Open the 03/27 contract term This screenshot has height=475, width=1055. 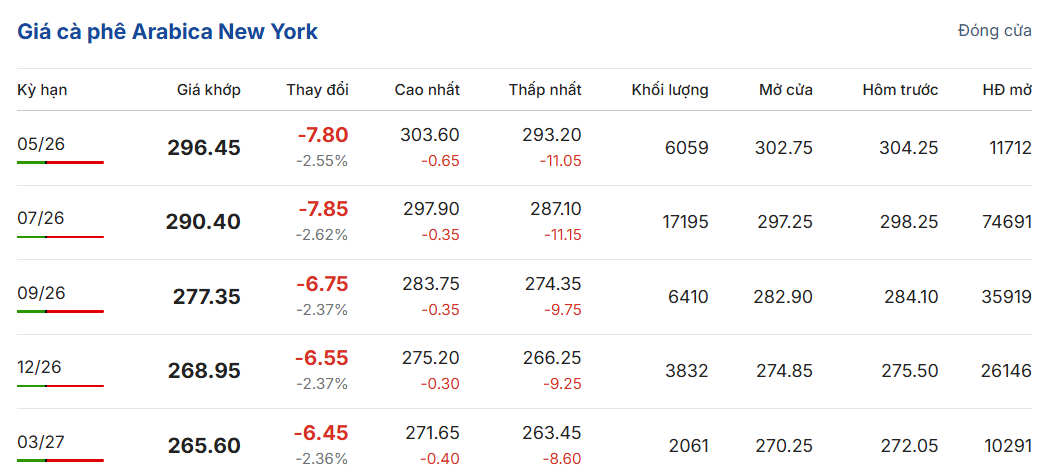click(x=40, y=441)
